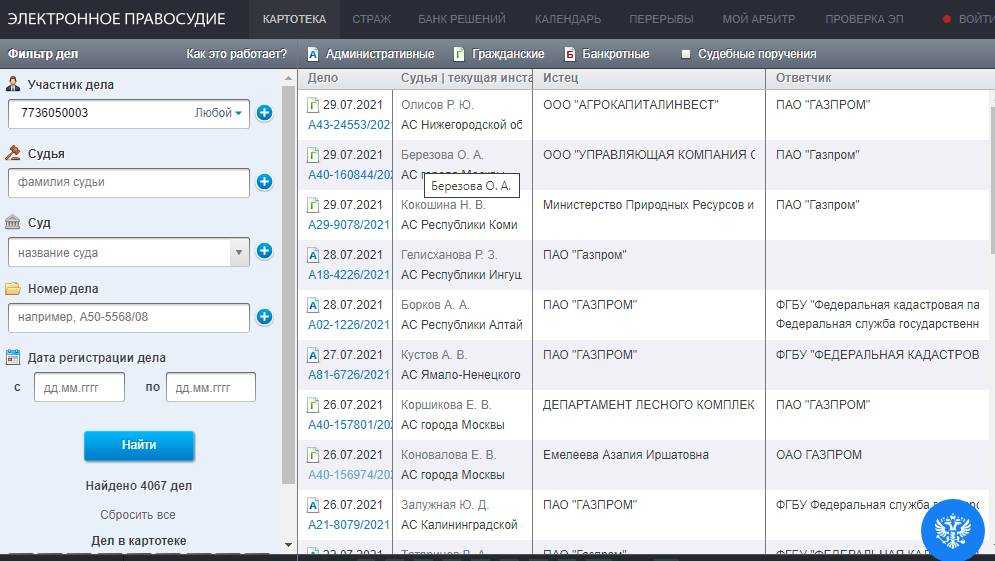This screenshot has height=561, width=995.
Task: Add another case number with plus icon
Action: 265,317
